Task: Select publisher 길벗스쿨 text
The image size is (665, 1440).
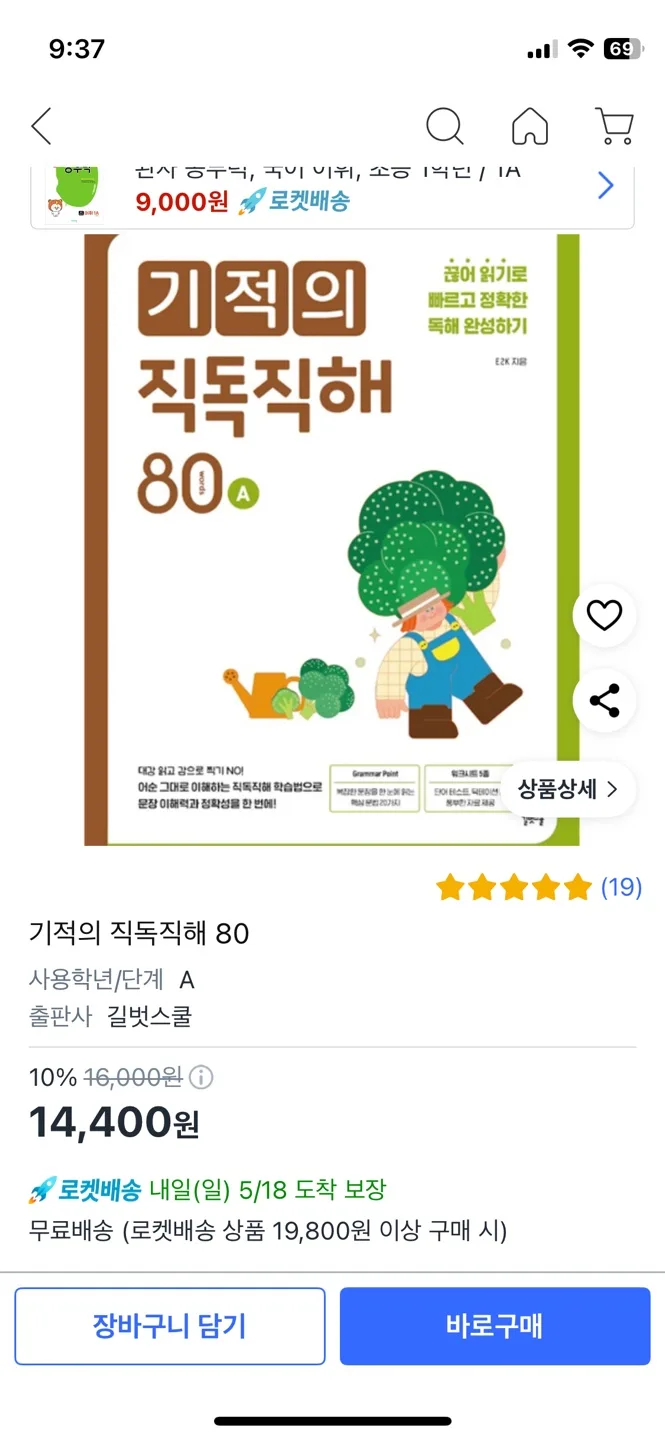Action: pyautogui.click(x=150, y=1017)
